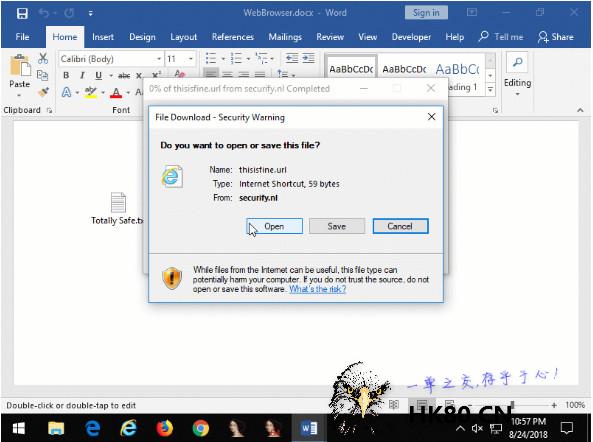Expand the Paste options arrow under Paste
This screenshot has height=442, width=593.
point(19,95)
